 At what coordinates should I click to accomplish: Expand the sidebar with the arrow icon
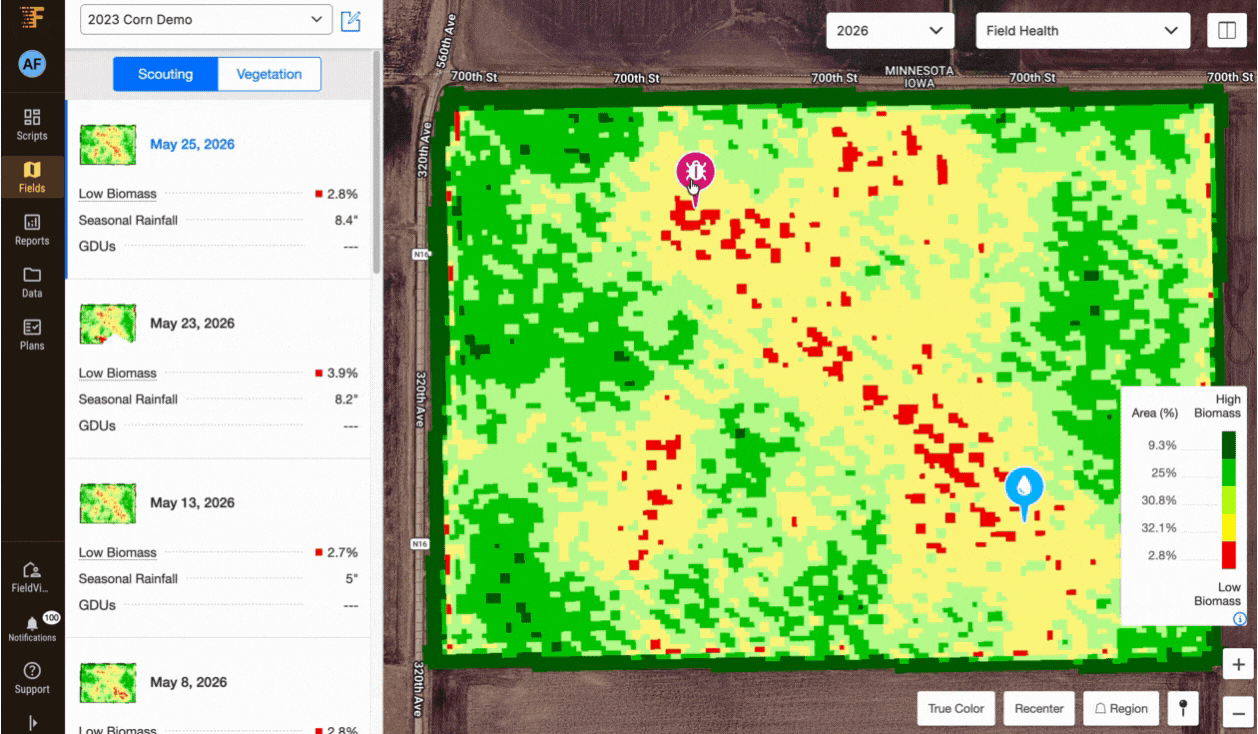click(x=32, y=722)
